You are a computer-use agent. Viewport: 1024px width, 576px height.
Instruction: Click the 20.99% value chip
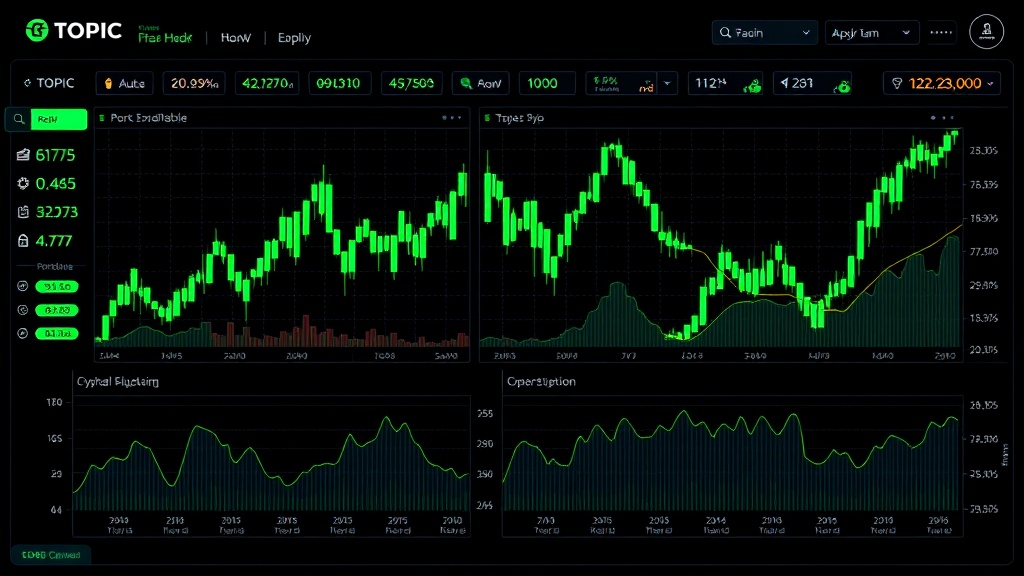click(x=194, y=84)
